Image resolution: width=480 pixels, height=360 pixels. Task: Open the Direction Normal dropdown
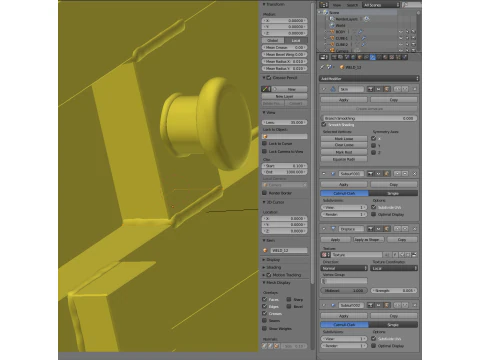(x=344, y=268)
